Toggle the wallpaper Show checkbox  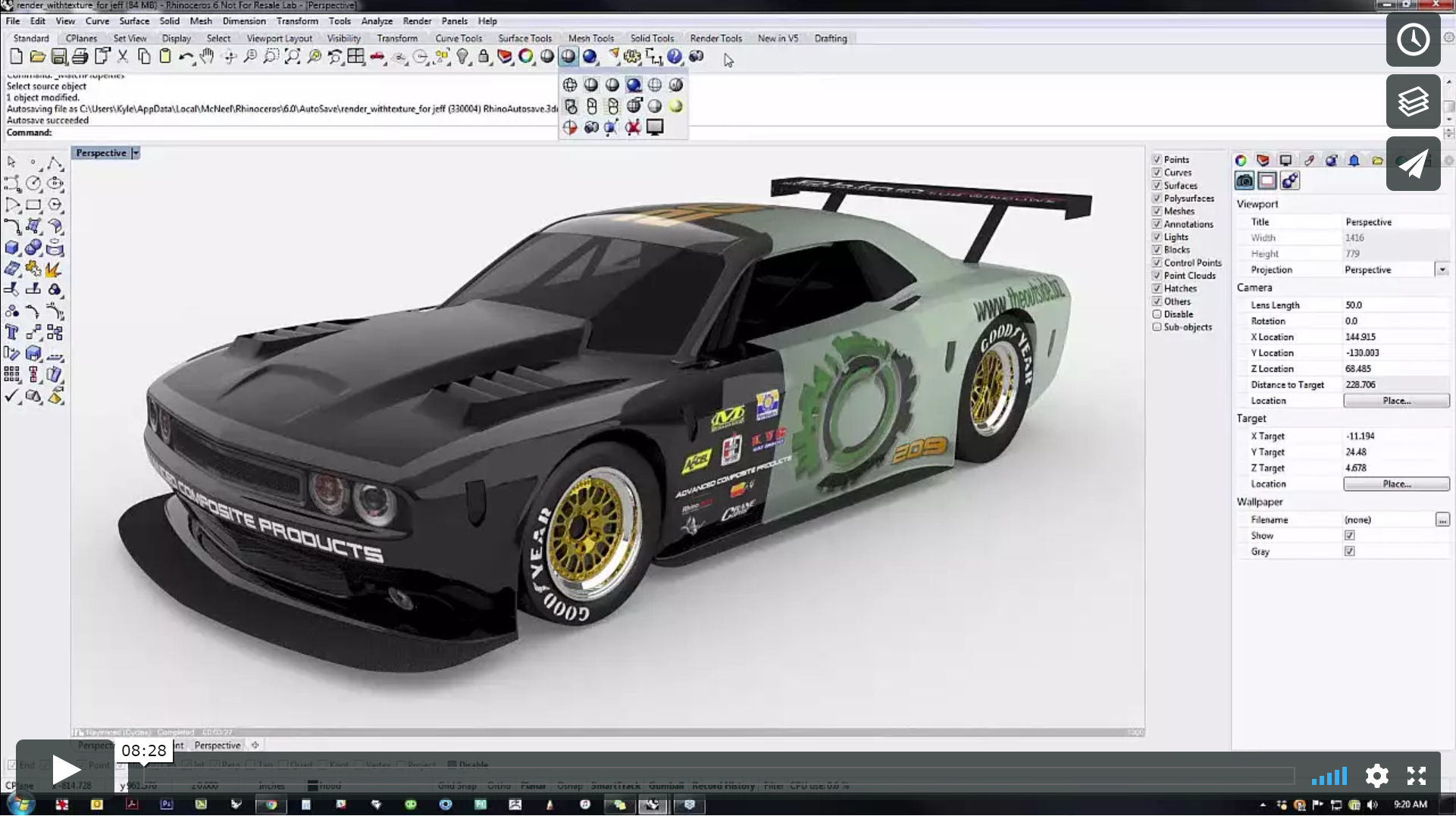[1350, 536]
